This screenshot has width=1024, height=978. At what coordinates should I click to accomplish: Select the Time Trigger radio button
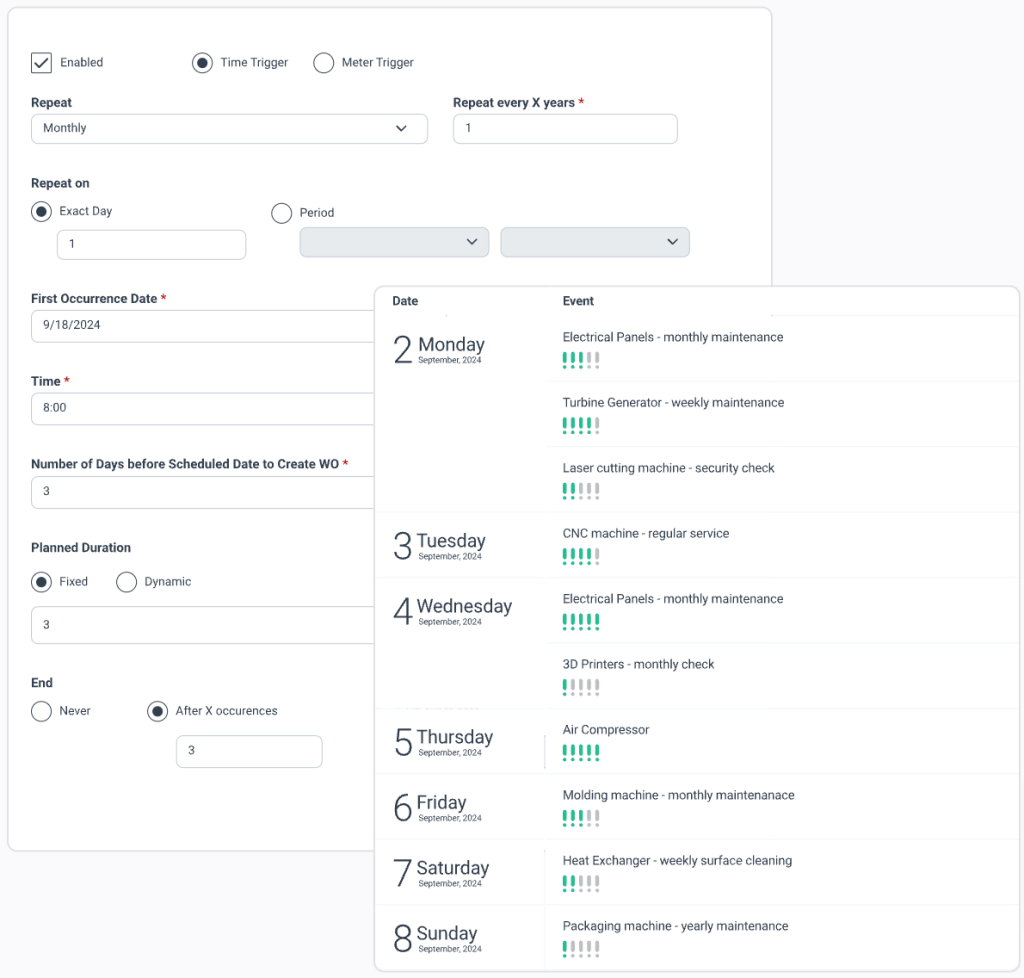point(202,63)
